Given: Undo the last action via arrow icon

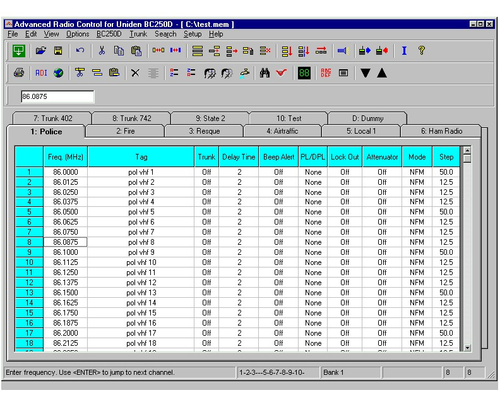Looking at the screenshot, I should pyautogui.click(x=80, y=51).
